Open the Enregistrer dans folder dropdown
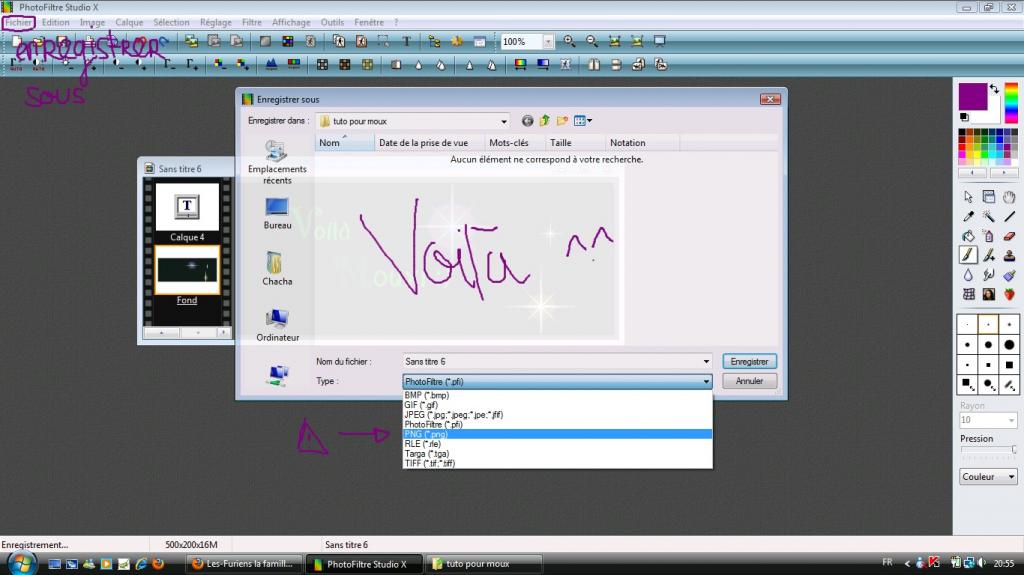Image resolution: width=1024 pixels, height=575 pixels. [504, 122]
